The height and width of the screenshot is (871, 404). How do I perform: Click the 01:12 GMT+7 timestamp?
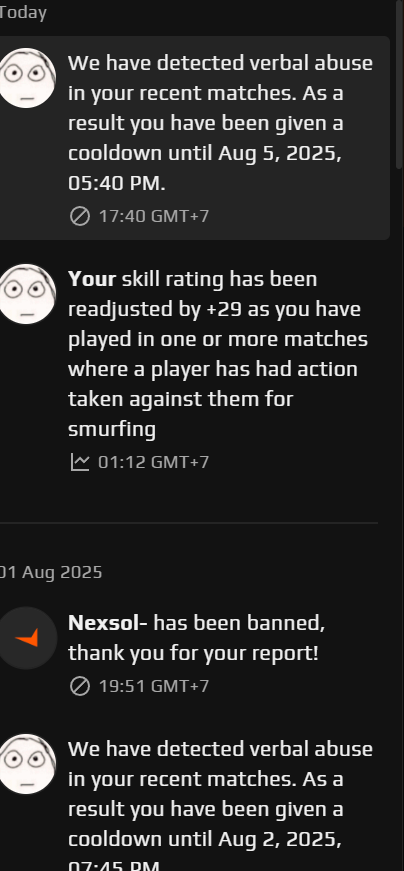click(x=153, y=462)
